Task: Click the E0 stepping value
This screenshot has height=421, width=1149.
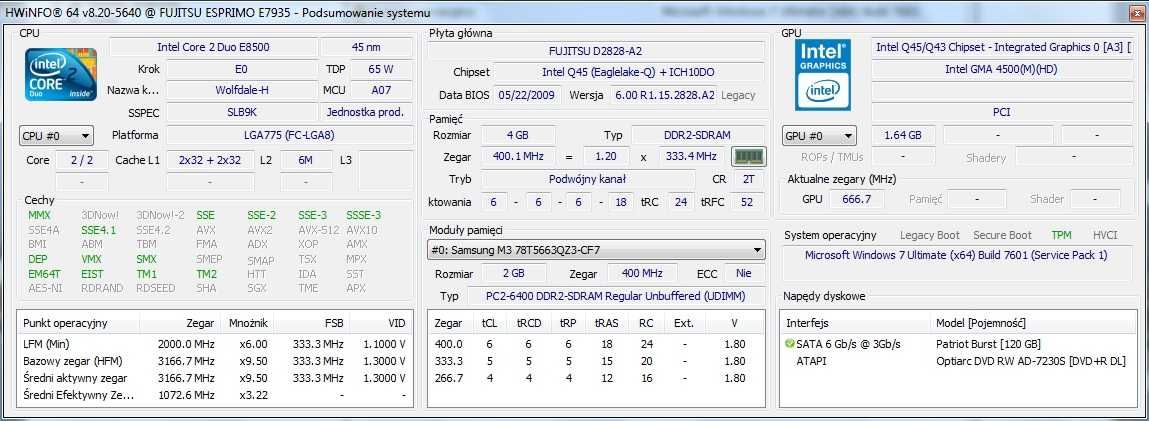Action: 241,70
